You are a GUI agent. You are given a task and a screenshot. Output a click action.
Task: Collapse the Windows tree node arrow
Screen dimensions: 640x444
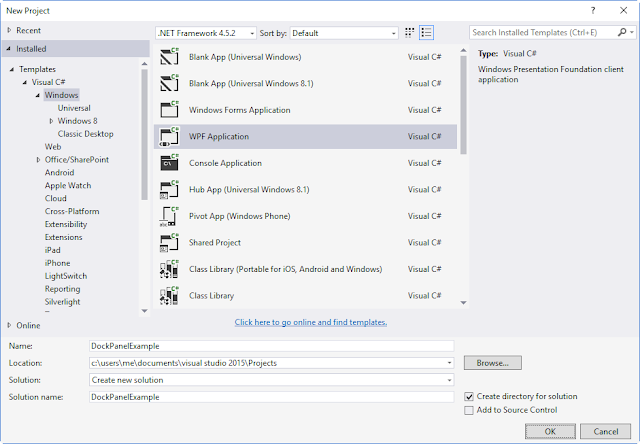point(38,95)
